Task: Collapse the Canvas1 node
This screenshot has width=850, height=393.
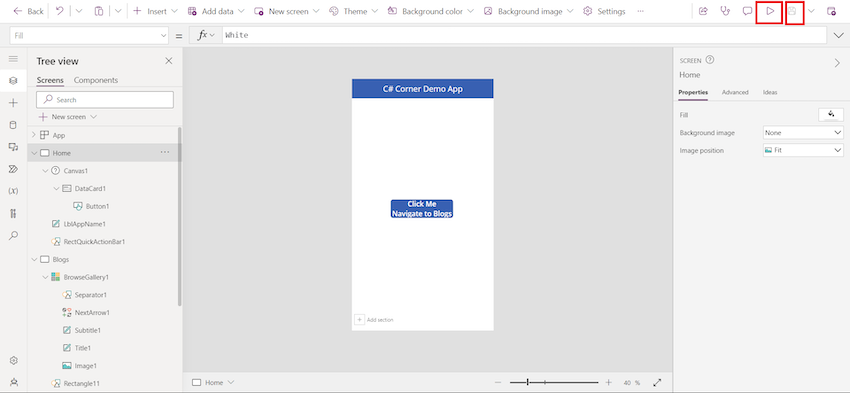Action: [45, 171]
